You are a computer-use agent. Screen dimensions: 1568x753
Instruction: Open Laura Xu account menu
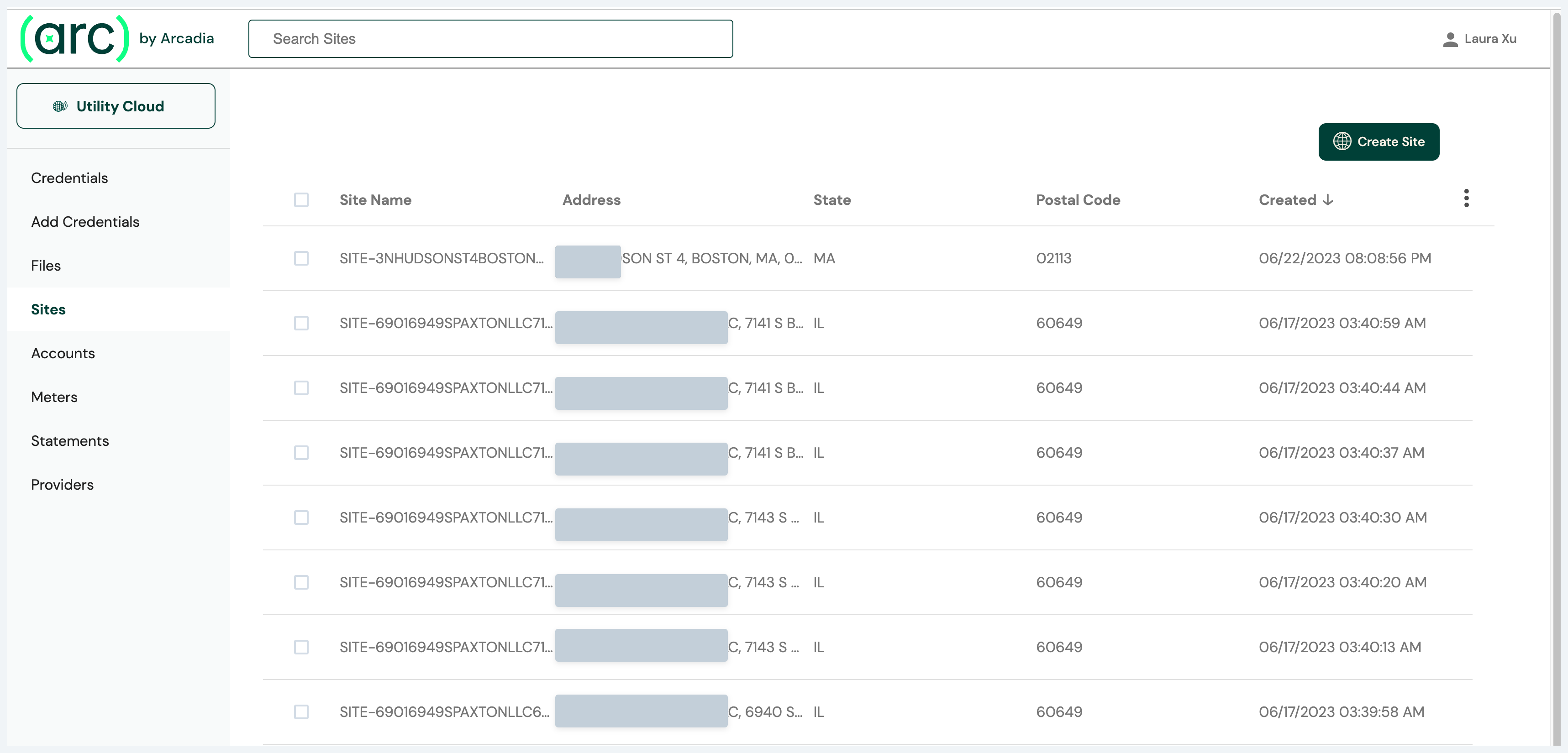pos(1489,39)
